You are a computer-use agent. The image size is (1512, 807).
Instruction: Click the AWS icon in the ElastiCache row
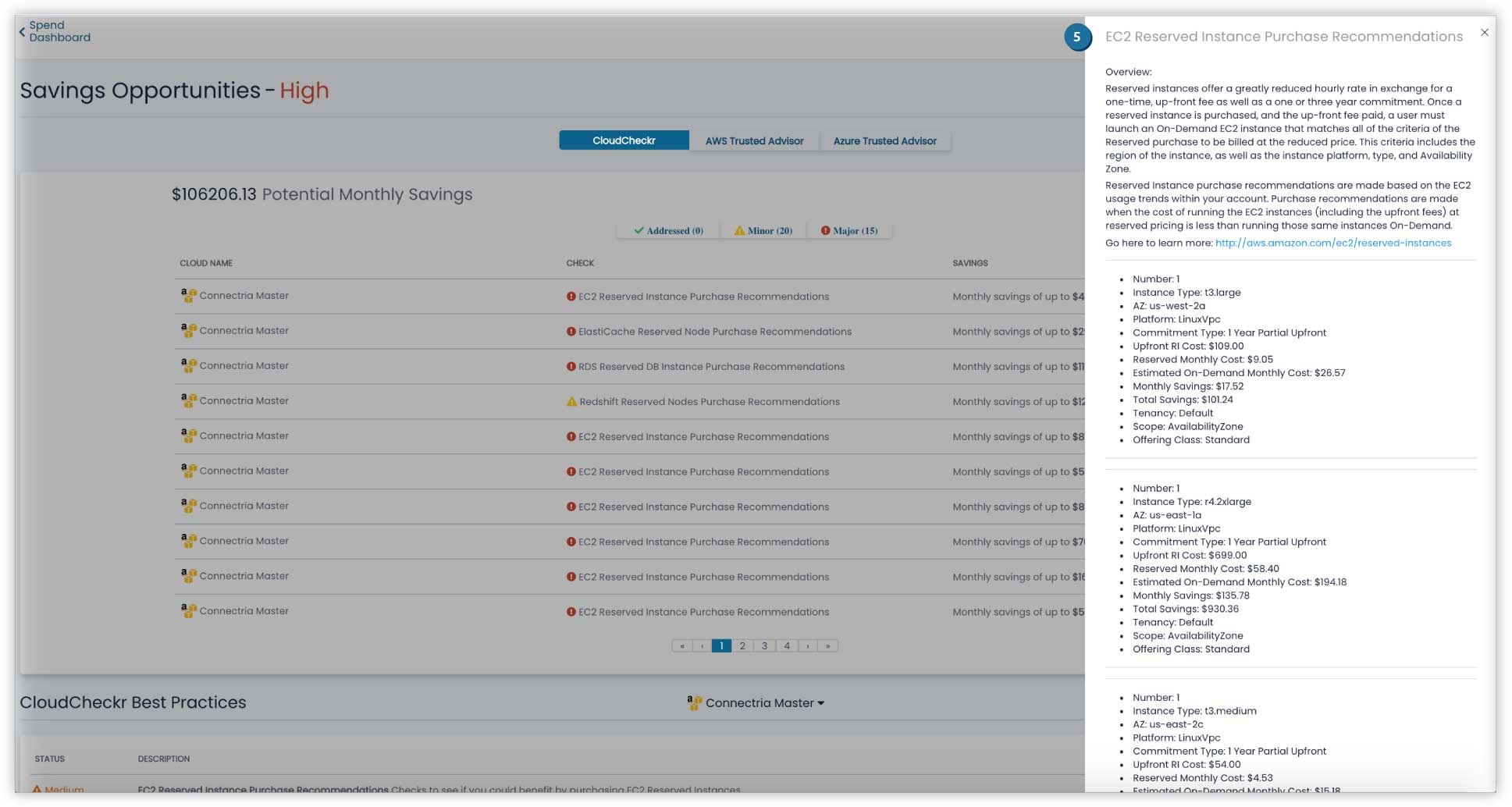click(188, 330)
